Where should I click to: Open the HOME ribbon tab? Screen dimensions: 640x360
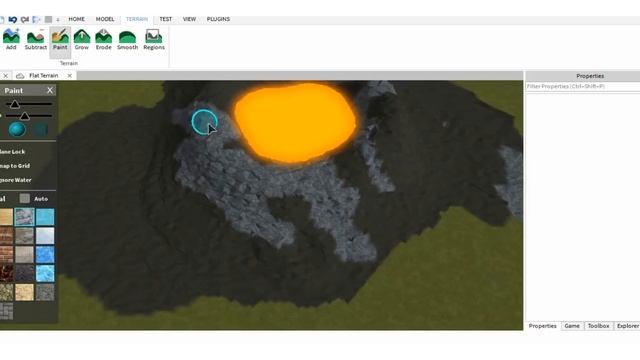coord(76,19)
